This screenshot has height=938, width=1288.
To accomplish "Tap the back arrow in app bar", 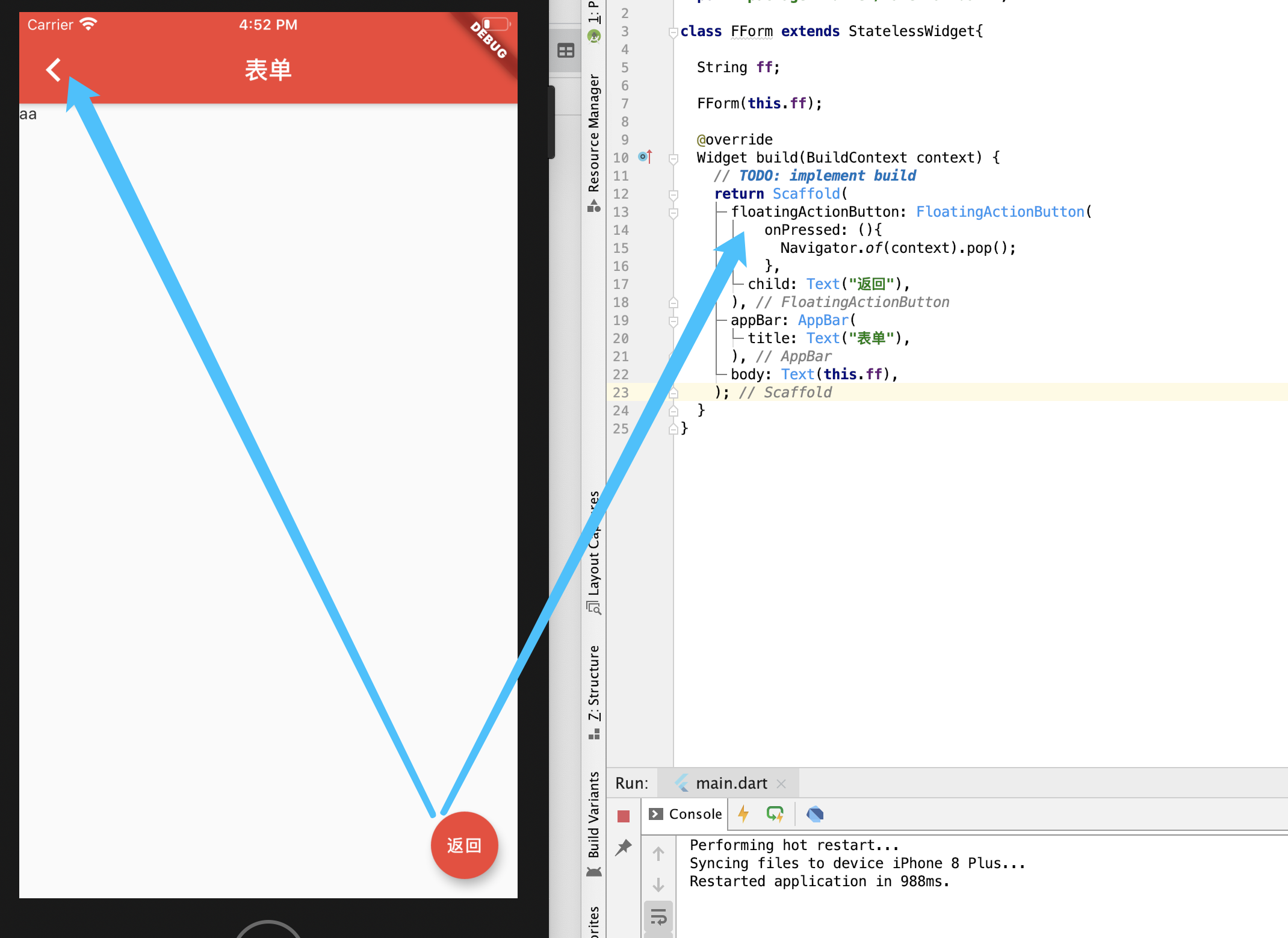I will [x=54, y=70].
